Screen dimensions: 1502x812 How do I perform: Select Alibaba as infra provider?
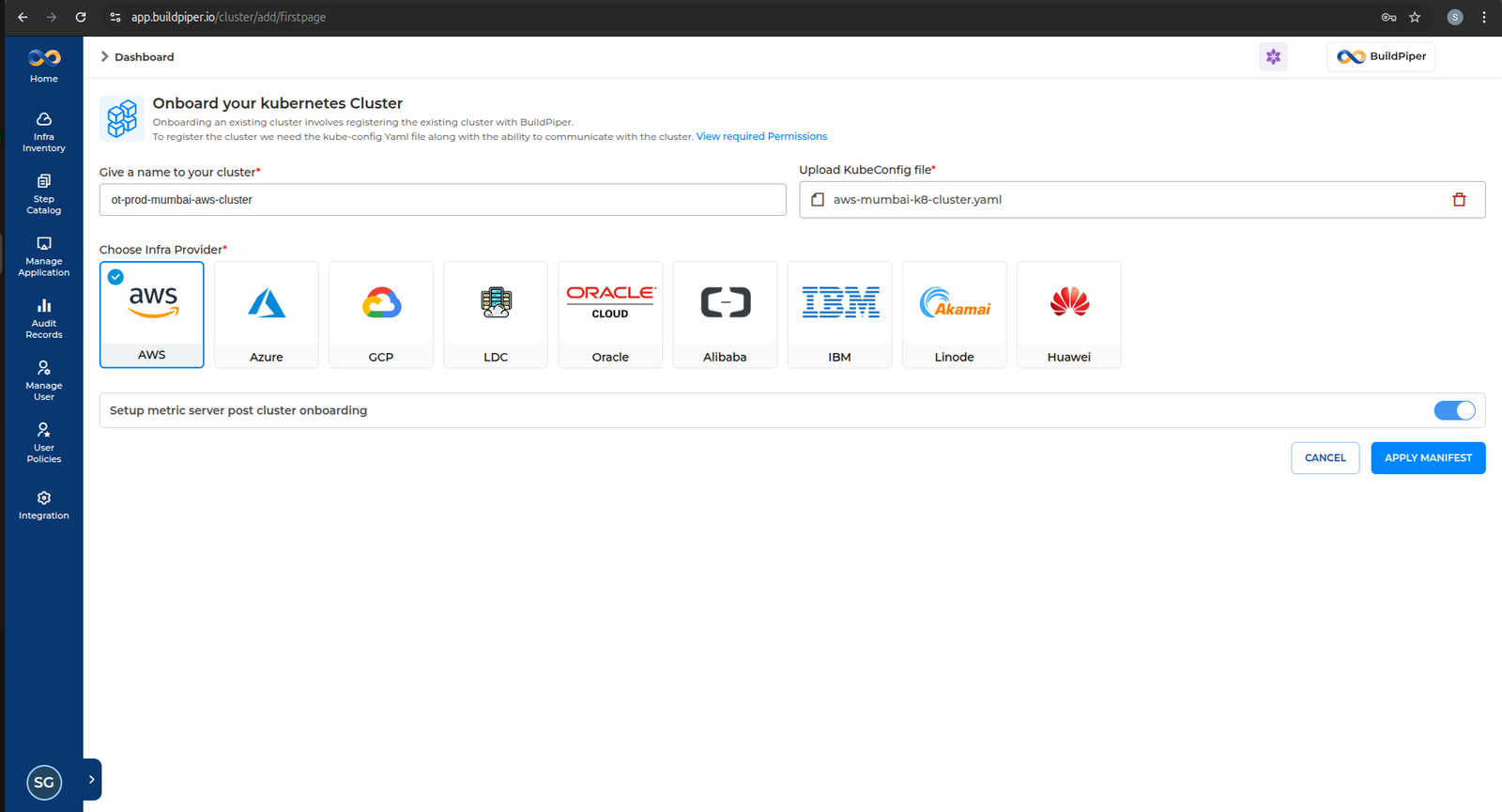coord(725,314)
